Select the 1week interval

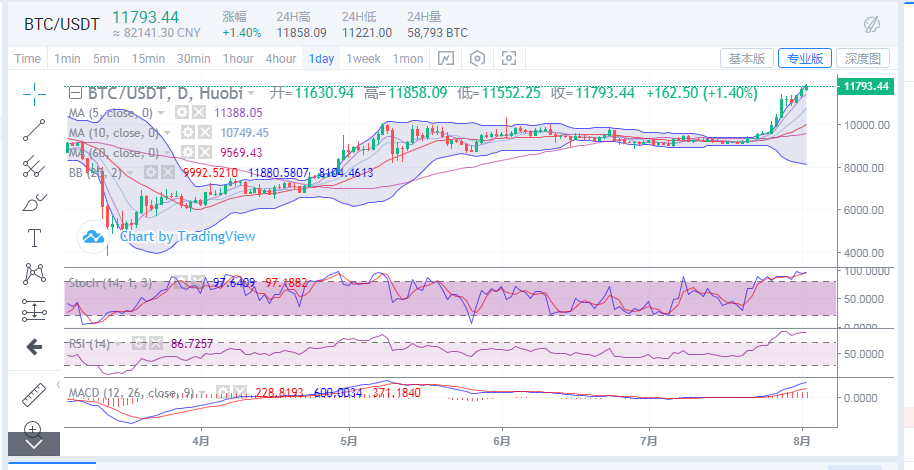coord(363,58)
